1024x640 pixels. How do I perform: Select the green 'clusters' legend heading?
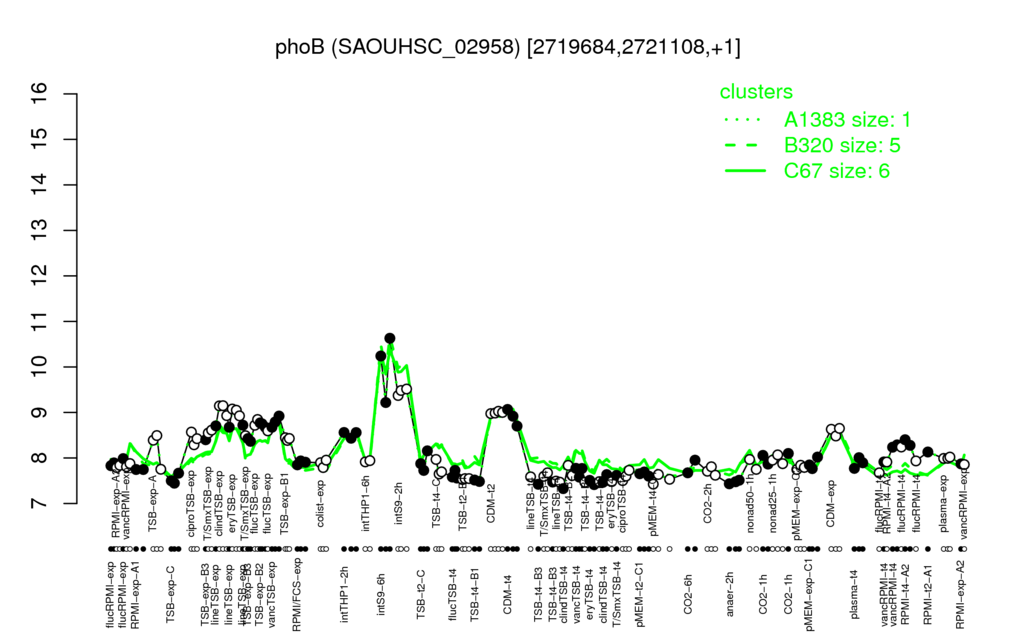click(x=756, y=91)
